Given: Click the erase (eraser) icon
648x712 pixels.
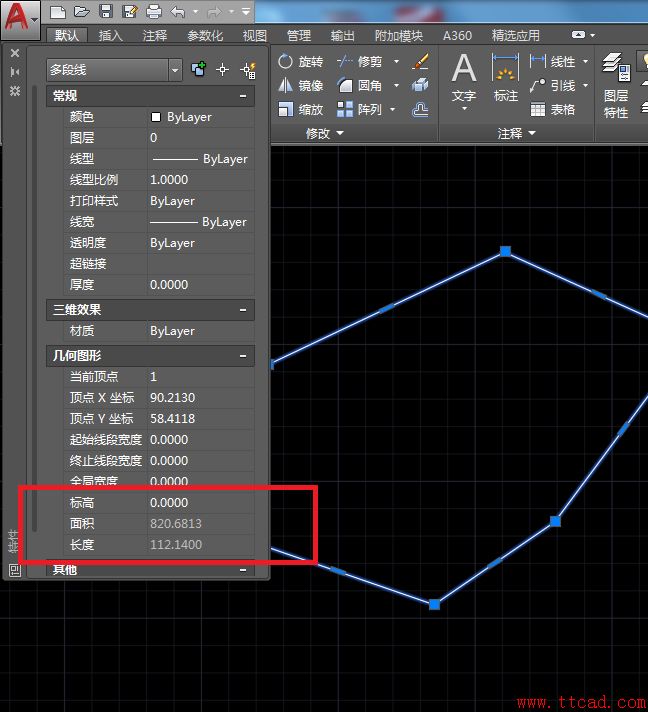Looking at the screenshot, I should (x=420, y=61).
